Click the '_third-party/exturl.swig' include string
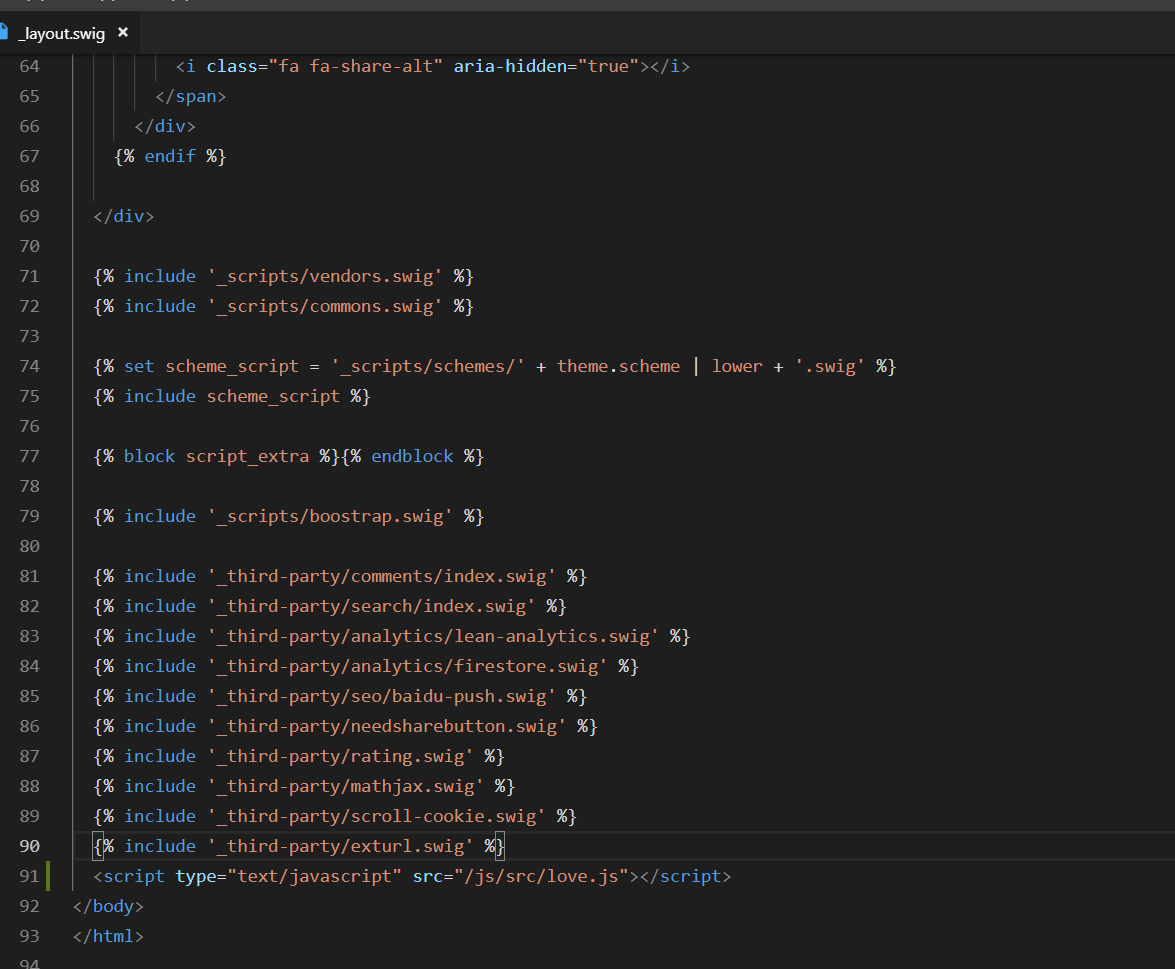The height and width of the screenshot is (969, 1175). tap(341, 846)
